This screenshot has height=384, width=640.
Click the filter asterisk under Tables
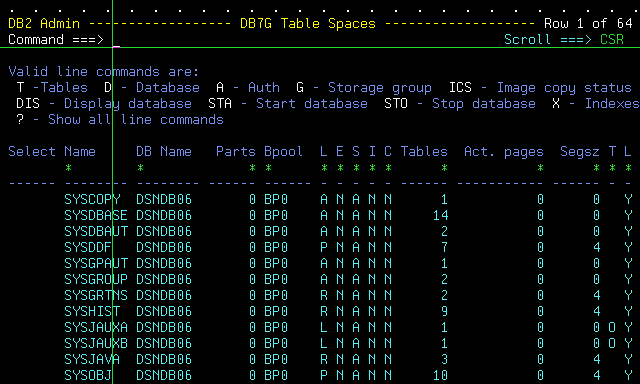pyautogui.click(x=444, y=168)
